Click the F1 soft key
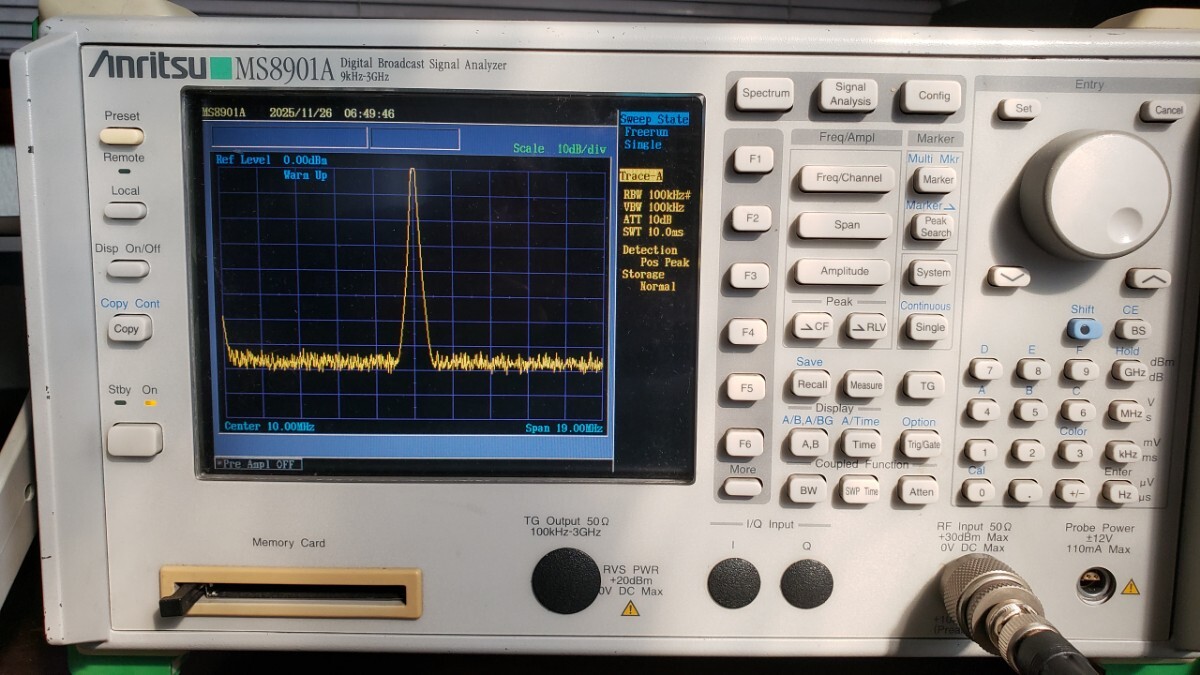The height and width of the screenshot is (675, 1200). pos(754,159)
